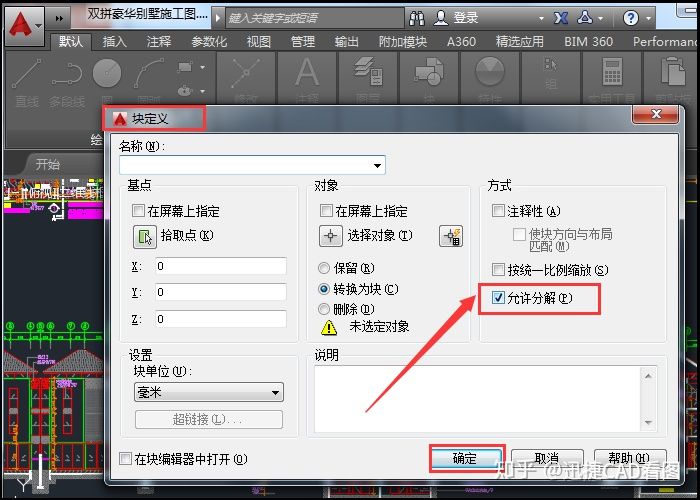Switch to Insert (插入) ribbon tab
Image resolution: width=700 pixels, height=500 pixels.
[x=115, y=42]
